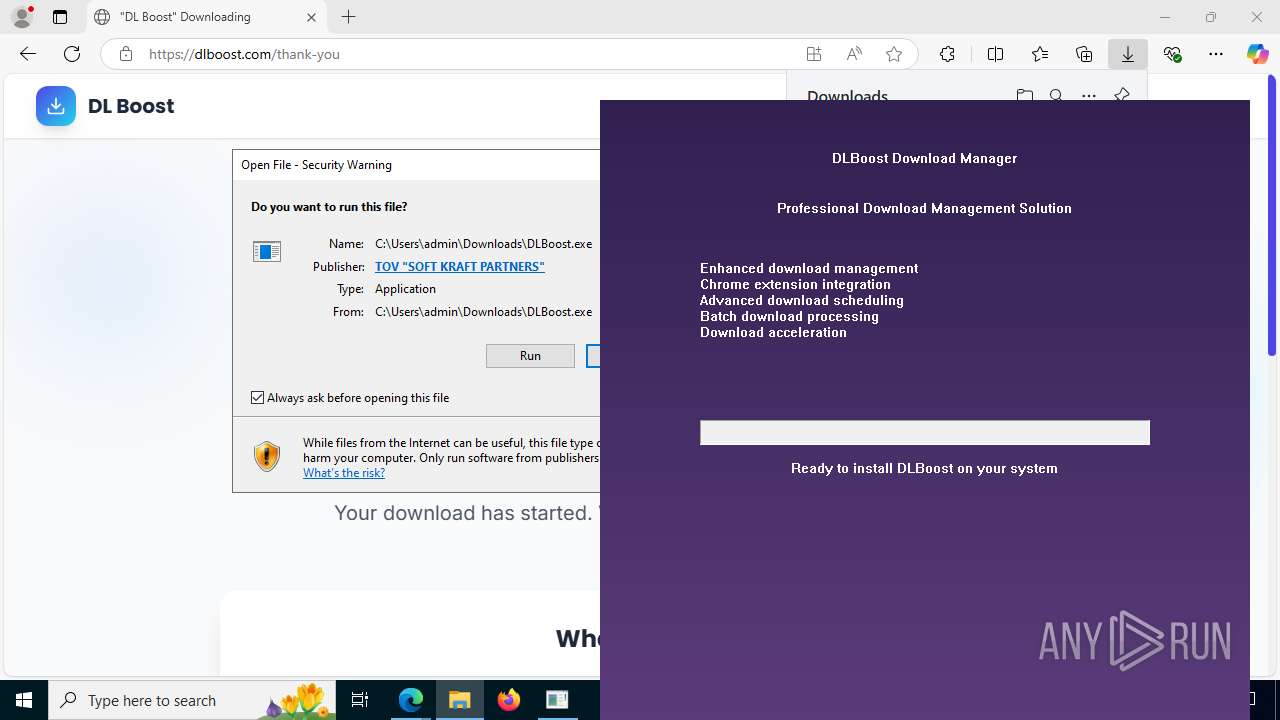
Task: Open the What's the risk? link
Action: click(344, 473)
